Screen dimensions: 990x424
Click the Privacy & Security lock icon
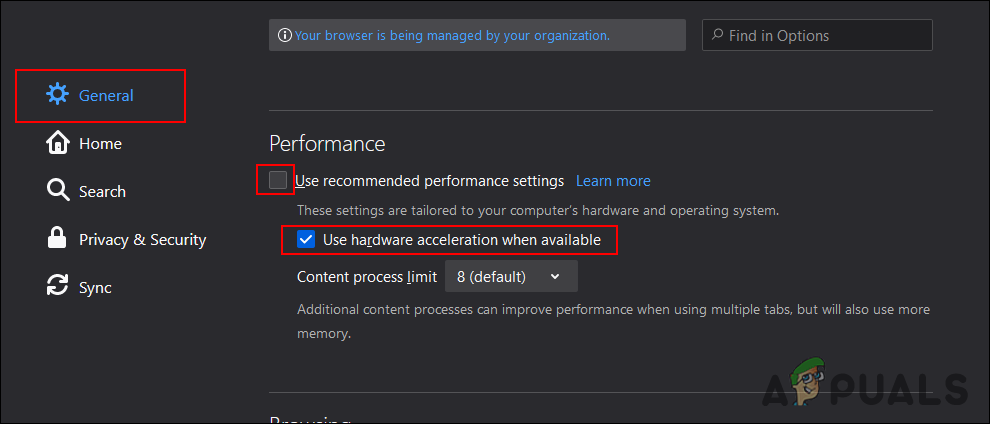[58, 239]
